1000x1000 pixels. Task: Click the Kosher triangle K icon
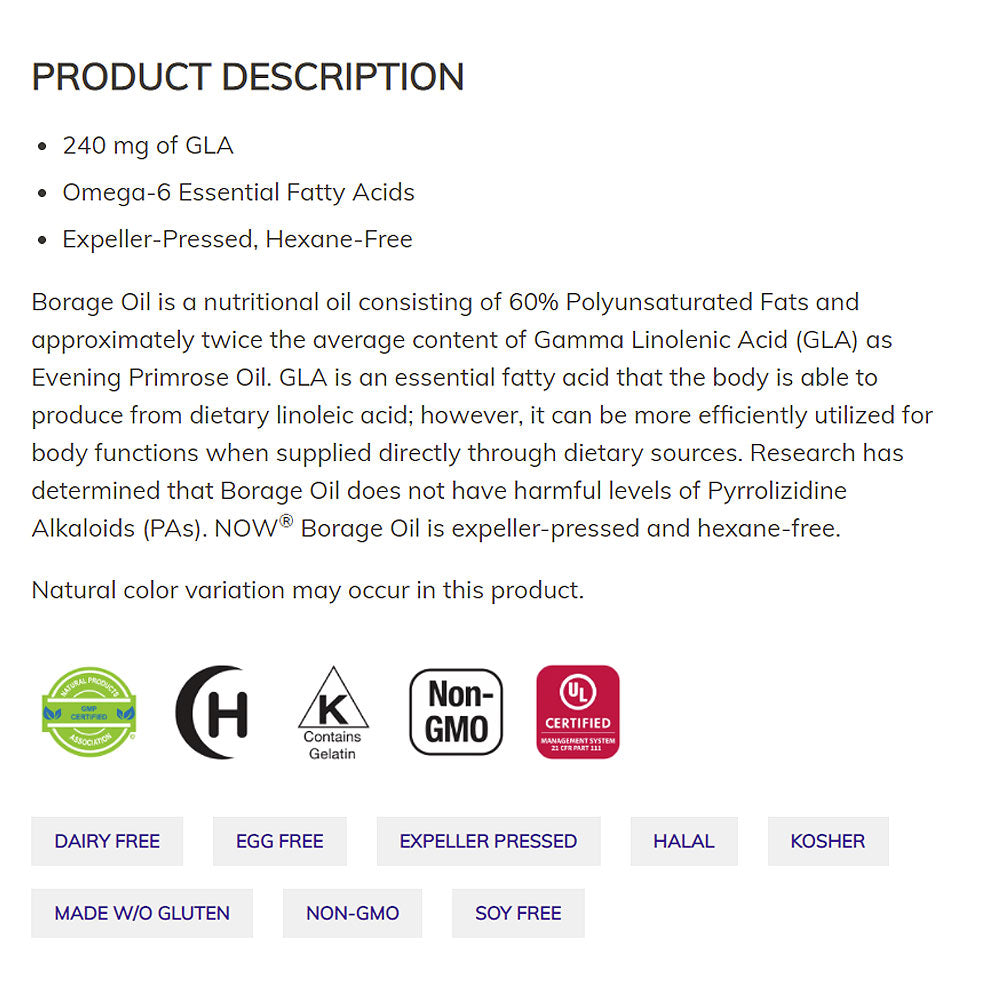coord(333,700)
